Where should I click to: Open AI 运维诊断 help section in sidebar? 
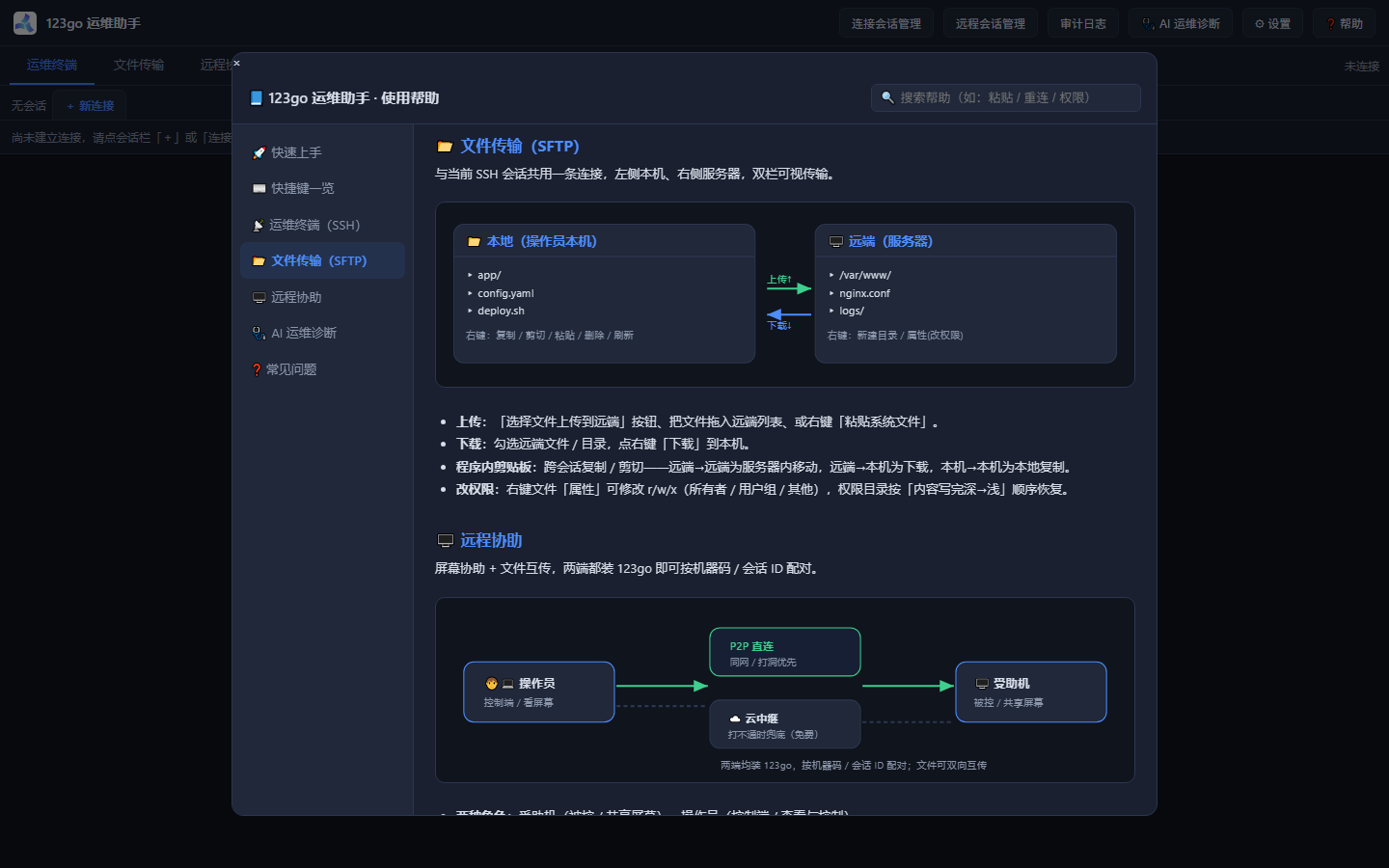[322, 333]
